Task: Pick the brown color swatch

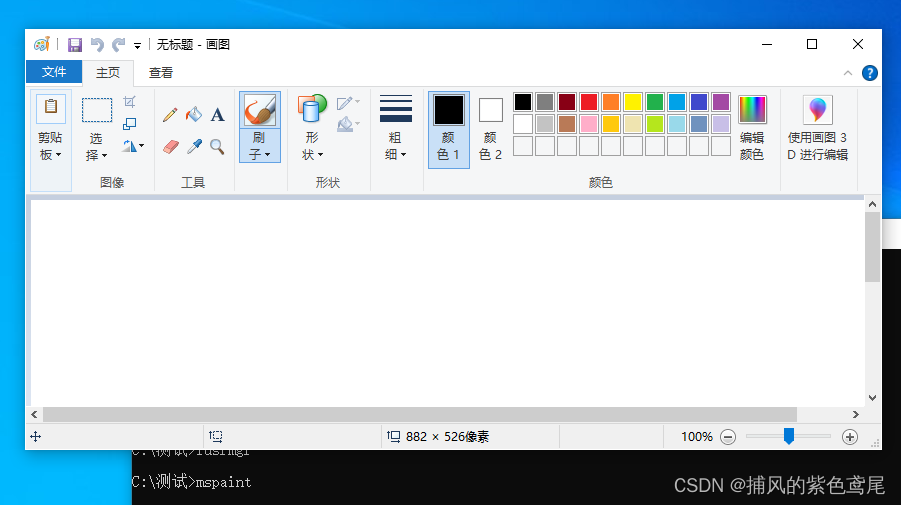Action: point(567,124)
